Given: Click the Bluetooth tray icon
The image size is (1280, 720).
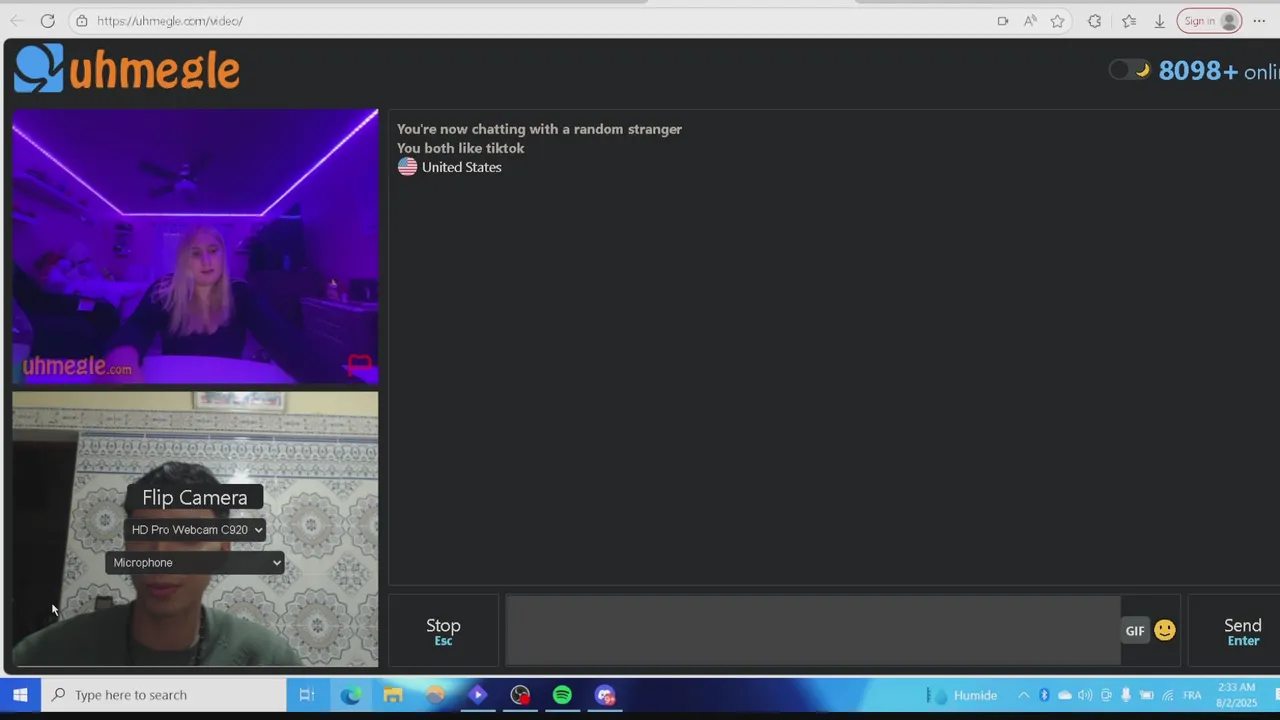Looking at the screenshot, I should tap(1043, 695).
